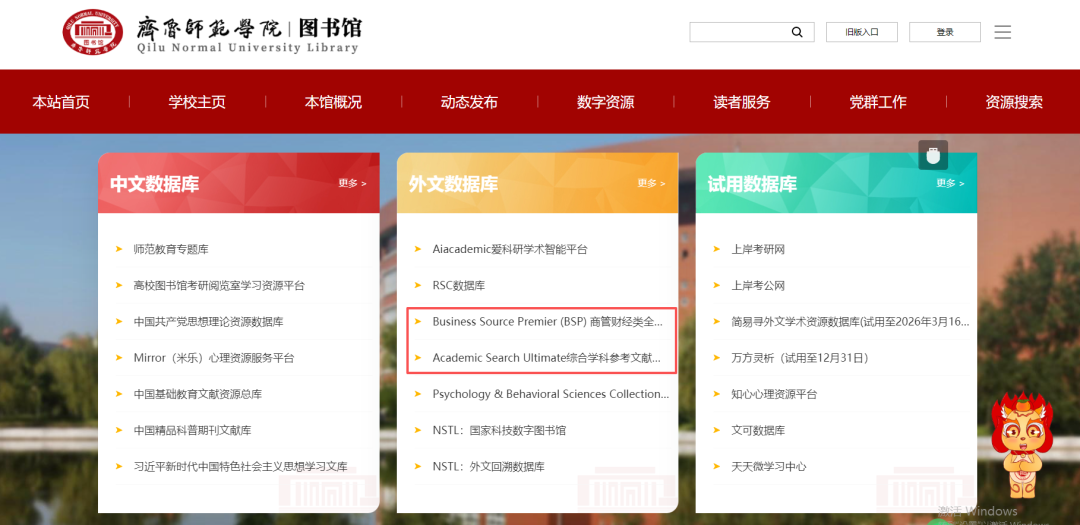
Task: Open 文可数据库 link
Action: pos(758,431)
